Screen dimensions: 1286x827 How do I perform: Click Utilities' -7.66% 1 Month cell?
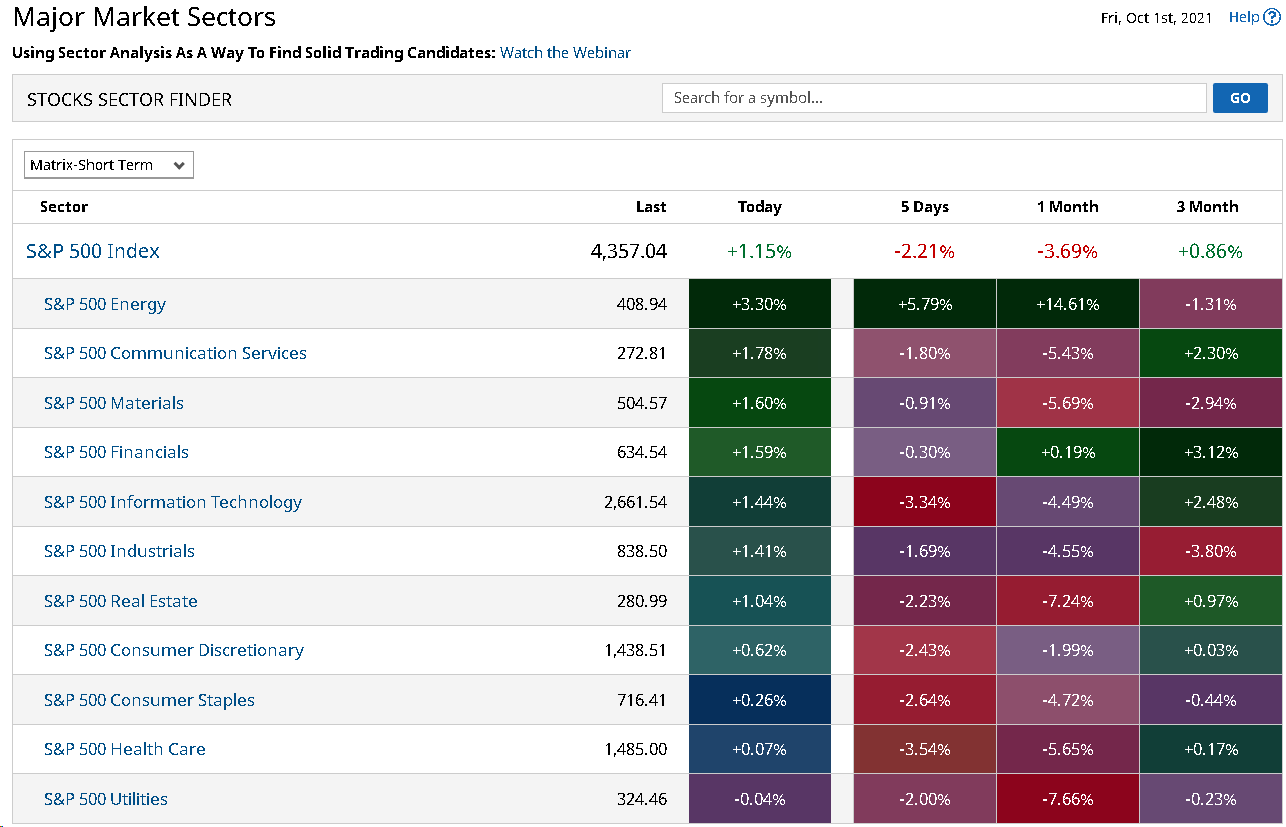click(1068, 799)
